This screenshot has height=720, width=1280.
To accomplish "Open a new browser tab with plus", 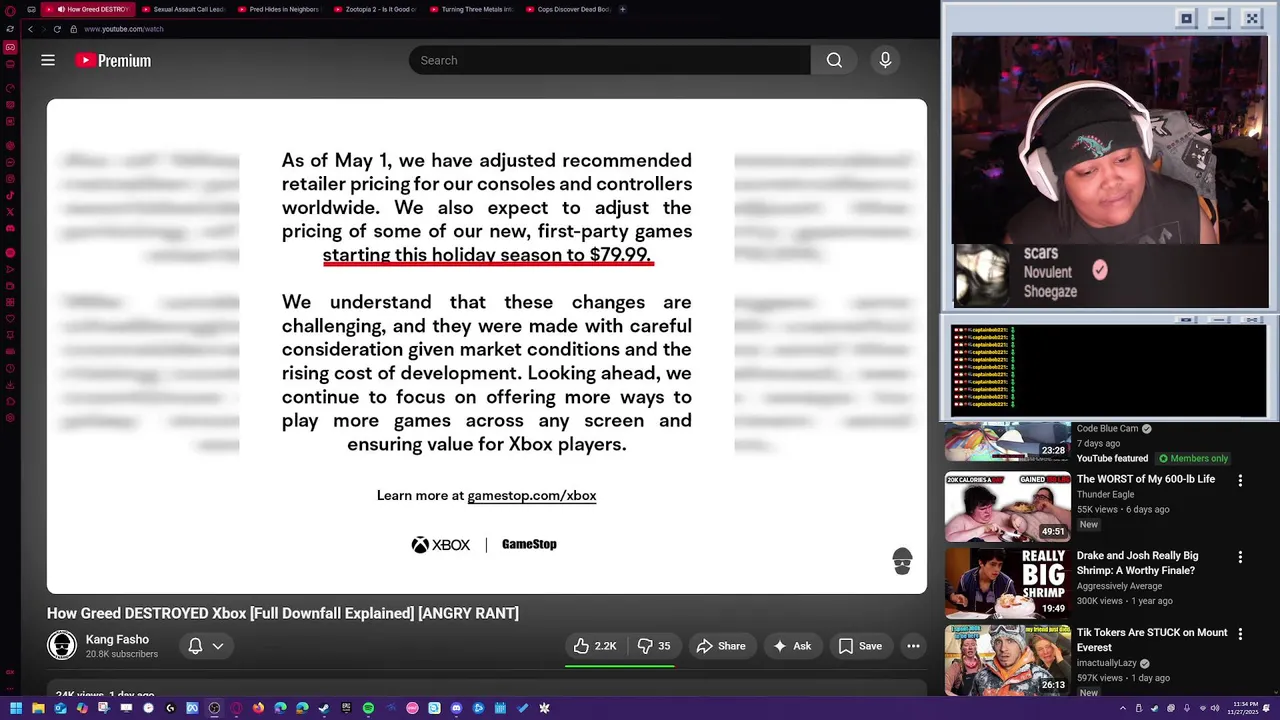I will coord(622,9).
